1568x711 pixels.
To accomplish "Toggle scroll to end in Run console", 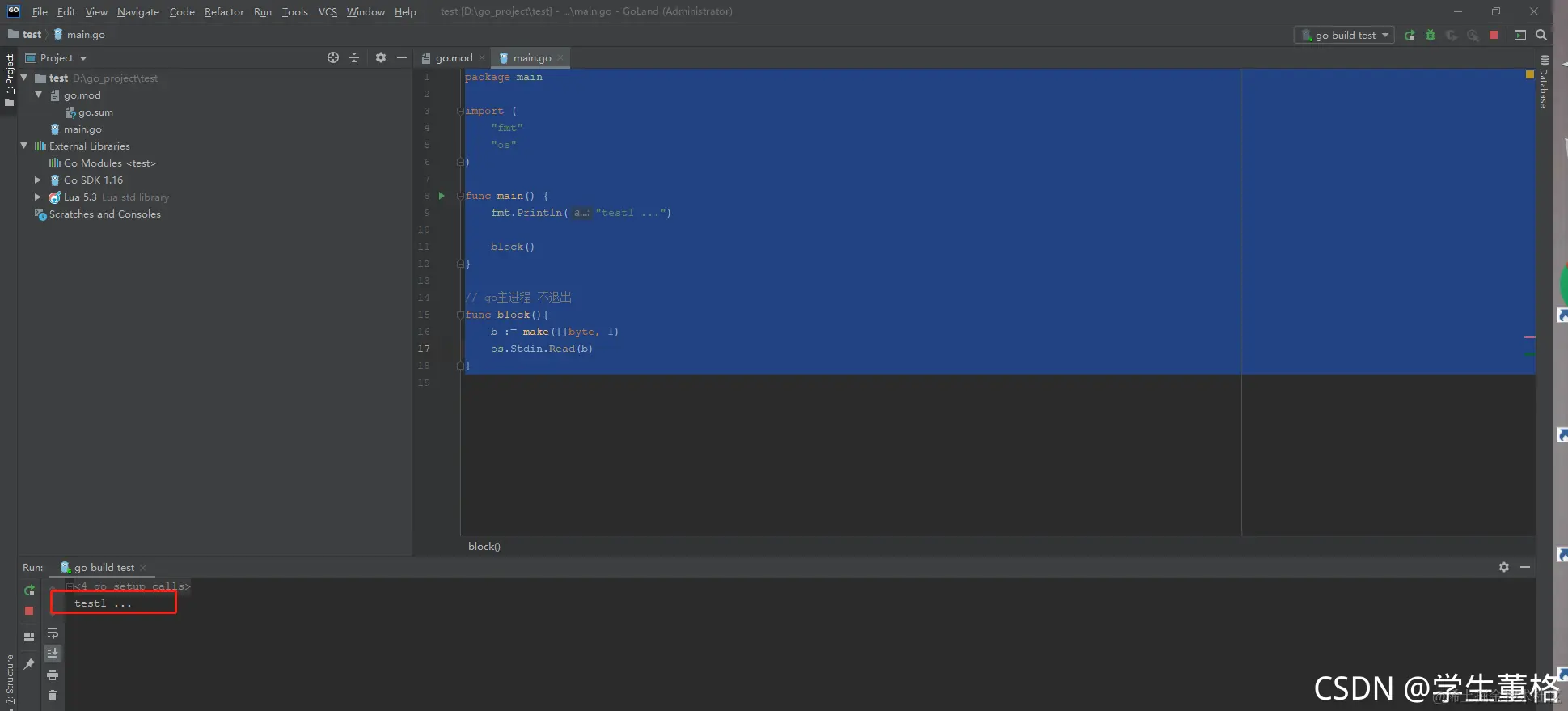I will point(53,654).
